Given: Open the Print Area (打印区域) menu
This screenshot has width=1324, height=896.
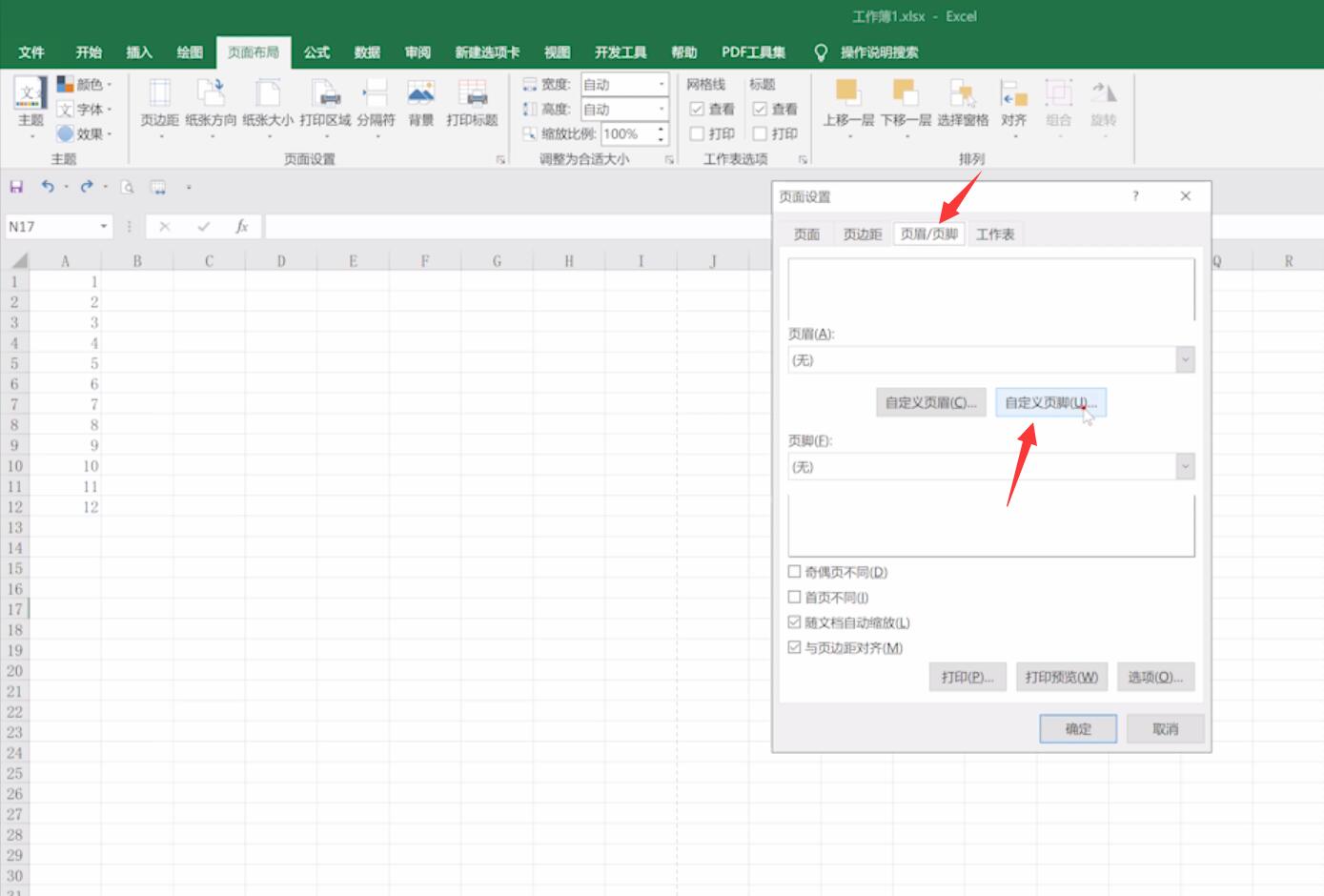Looking at the screenshot, I should (325, 107).
